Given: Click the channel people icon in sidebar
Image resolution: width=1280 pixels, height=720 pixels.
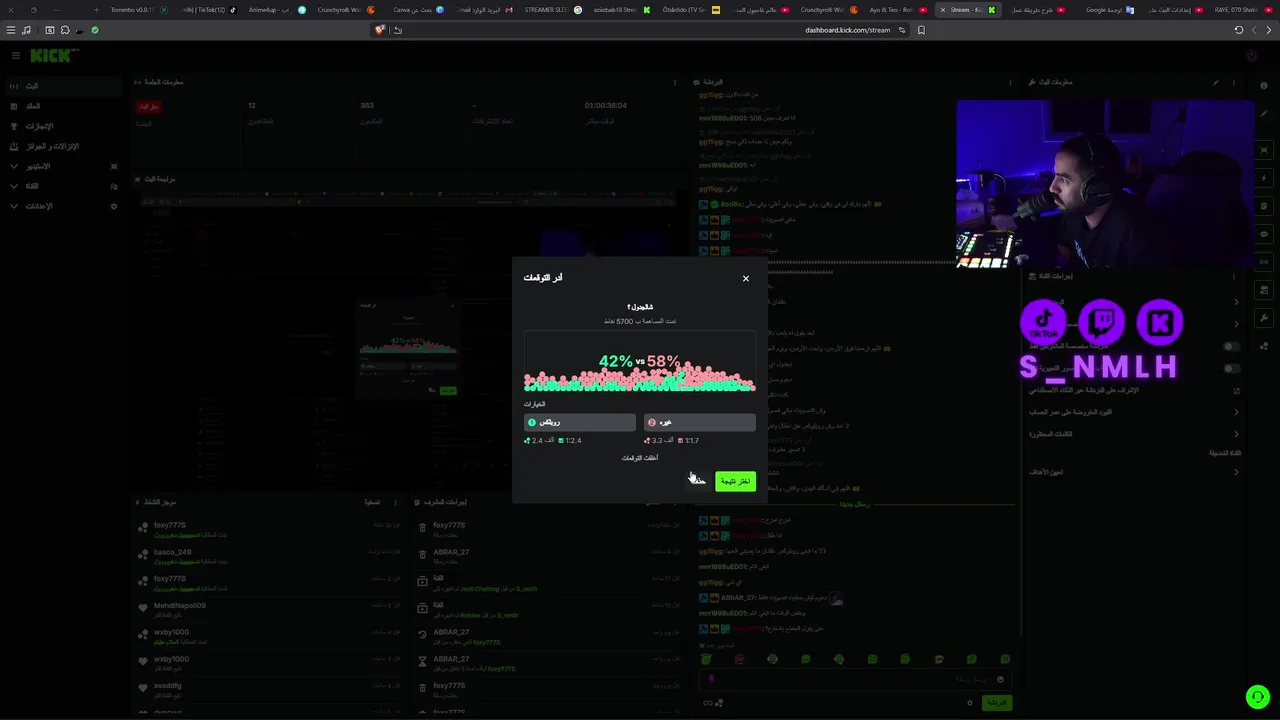Looking at the screenshot, I should [x=114, y=186].
